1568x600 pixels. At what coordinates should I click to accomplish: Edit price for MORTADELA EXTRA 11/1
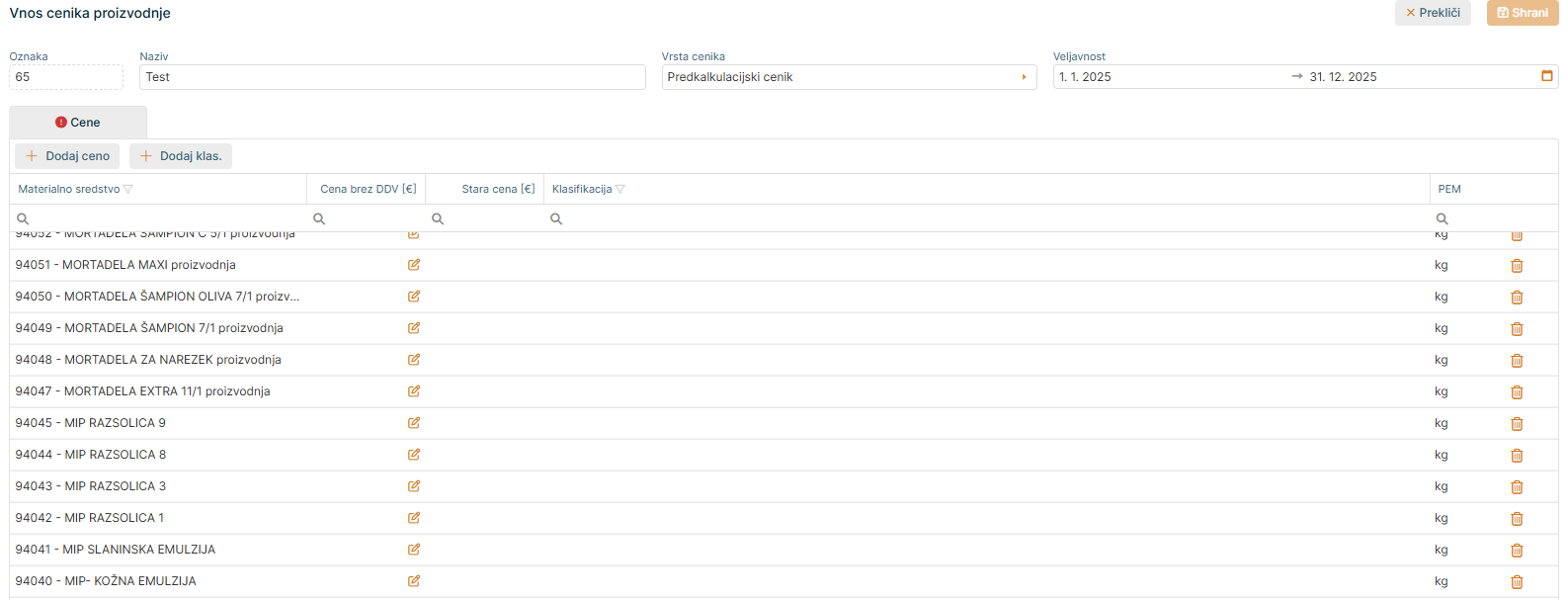pyautogui.click(x=414, y=391)
